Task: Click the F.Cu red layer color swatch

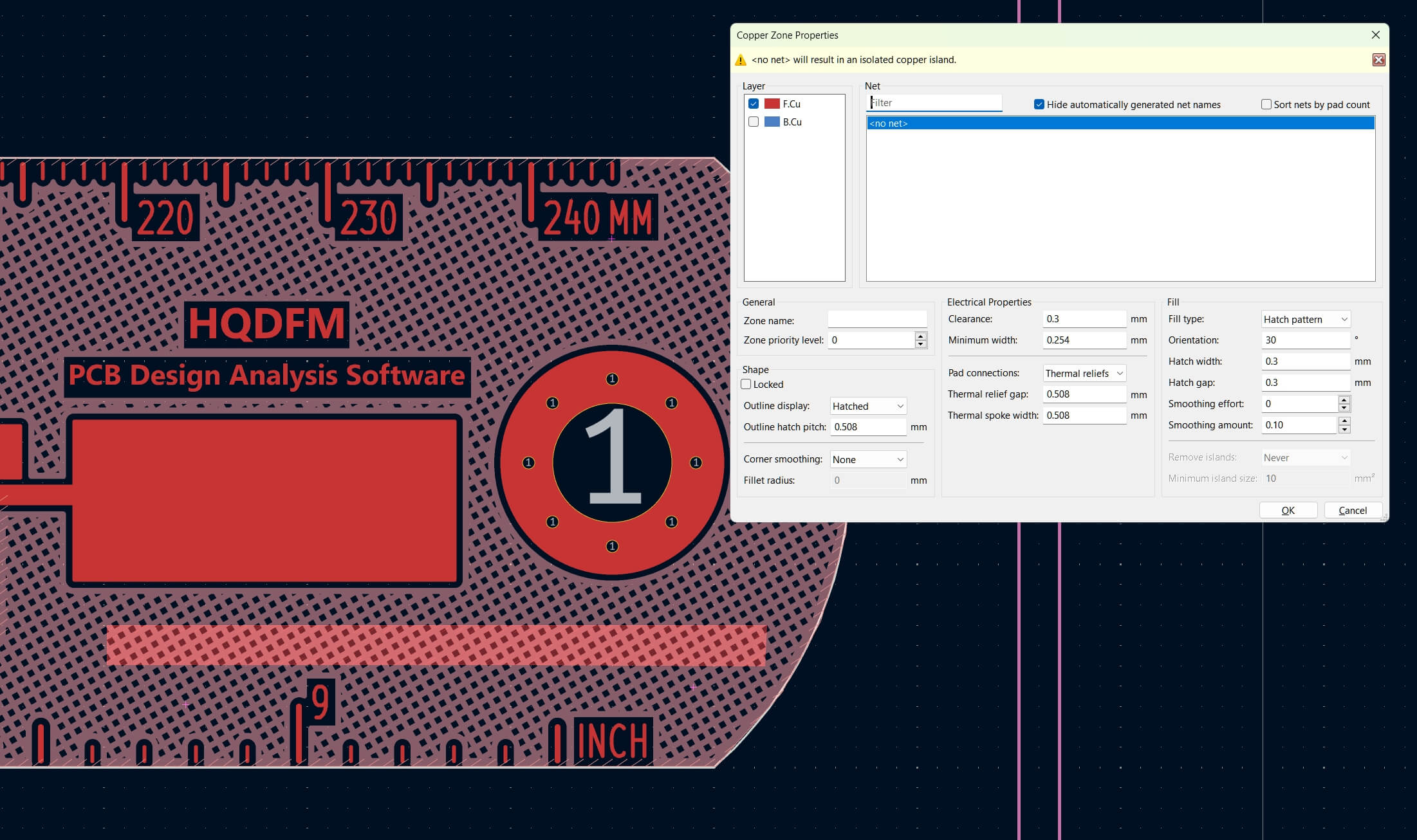Action: click(x=772, y=104)
